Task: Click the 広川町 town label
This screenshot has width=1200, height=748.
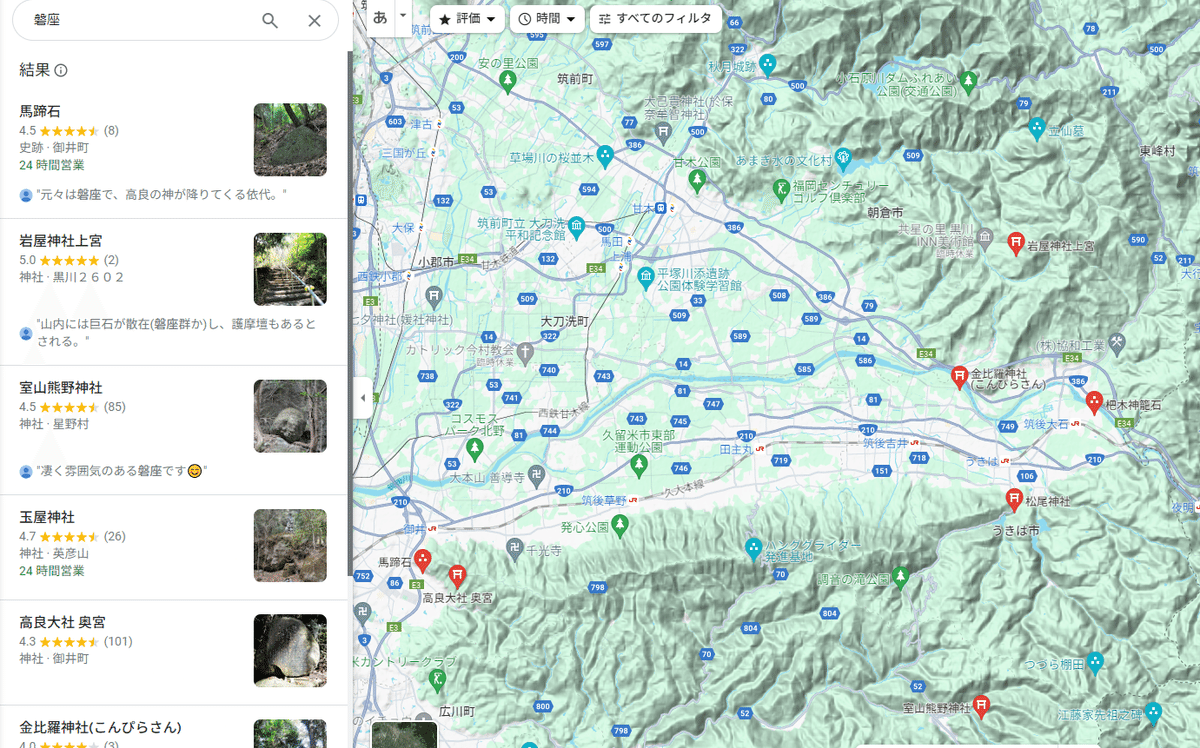Action: point(456,712)
